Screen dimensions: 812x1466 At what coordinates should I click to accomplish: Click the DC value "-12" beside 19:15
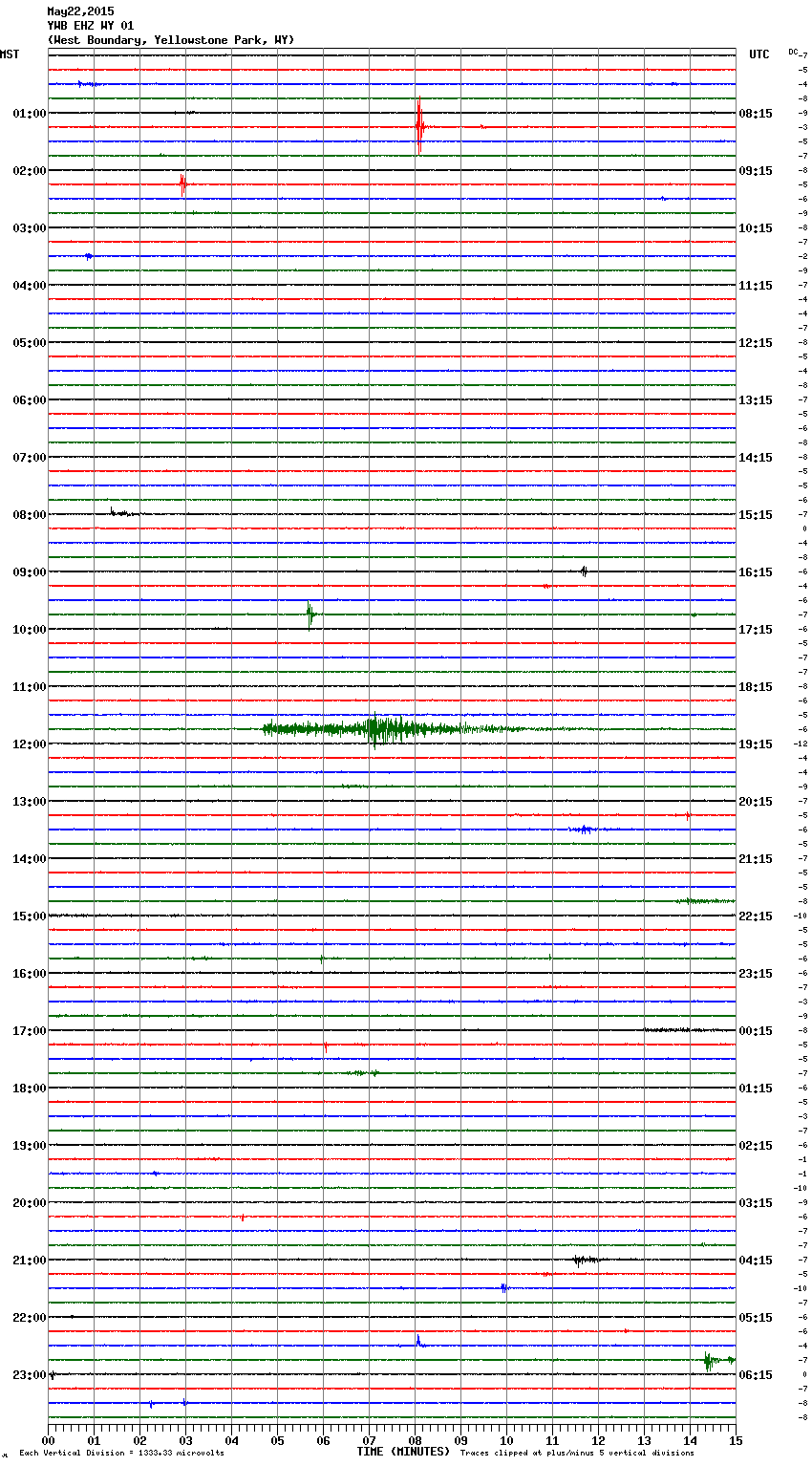(x=801, y=744)
